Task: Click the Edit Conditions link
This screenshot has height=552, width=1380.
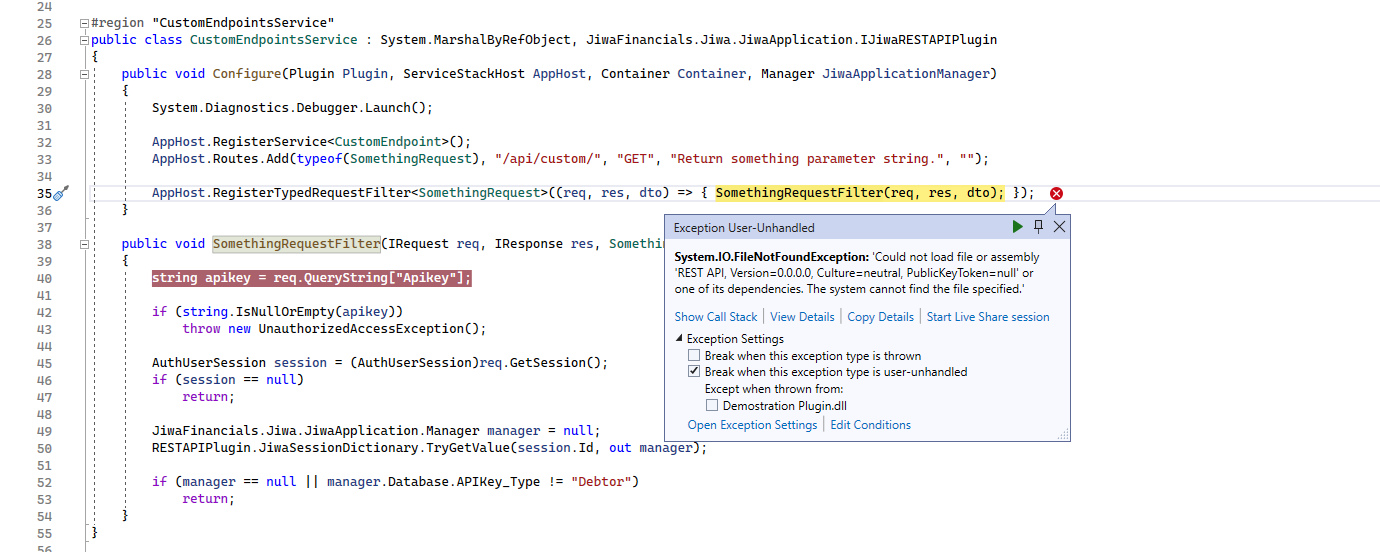Action: 870,425
